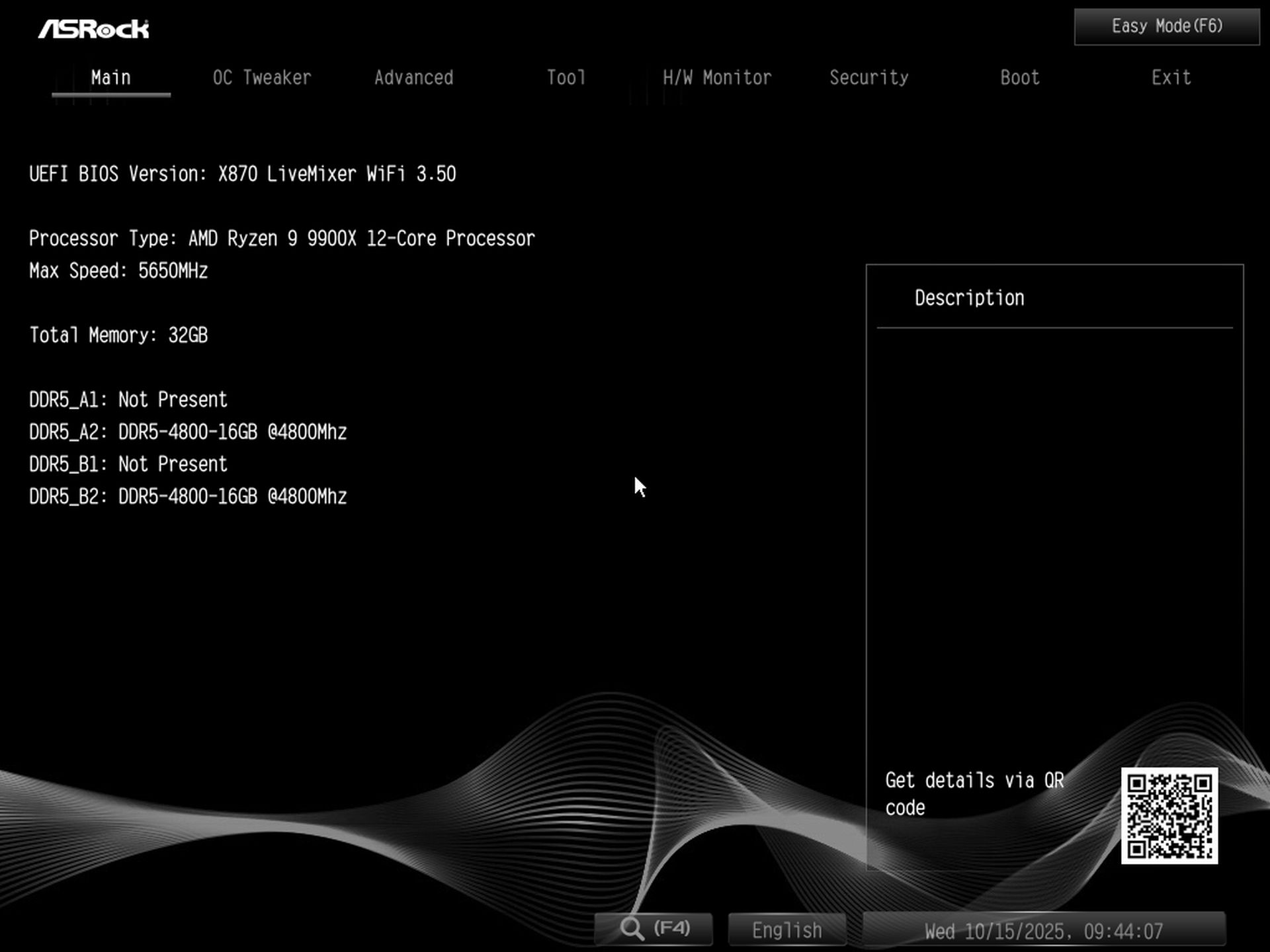Click the Total Memory 32GB line
Screen dimensions: 1270x952
(x=118, y=335)
